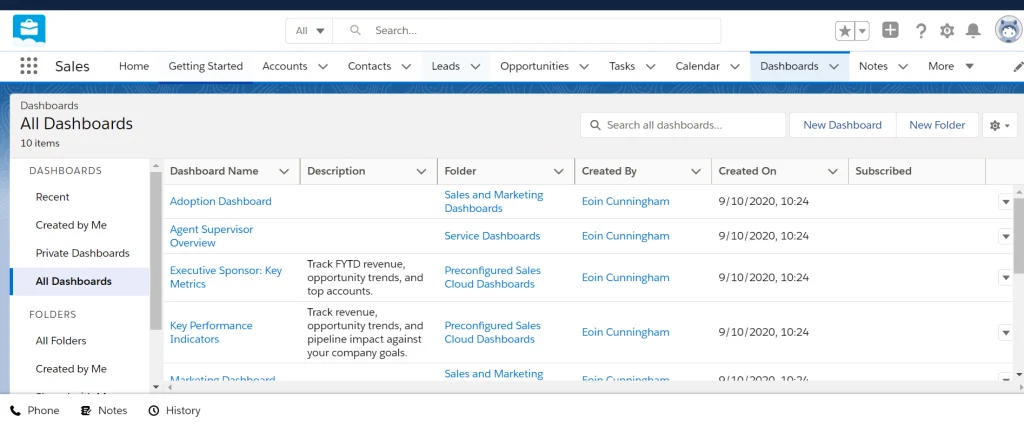Open the Leads tab
The image size is (1024, 426).
click(x=445, y=66)
